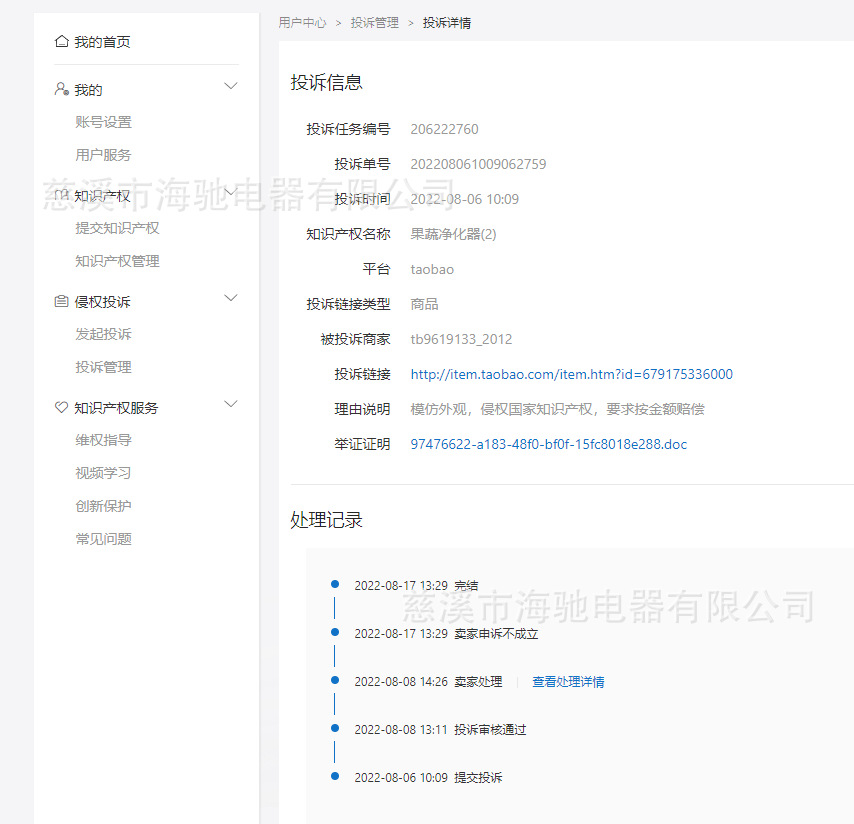Click the user icon beside 我的
Image resolution: width=854 pixels, height=824 pixels.
62,89
